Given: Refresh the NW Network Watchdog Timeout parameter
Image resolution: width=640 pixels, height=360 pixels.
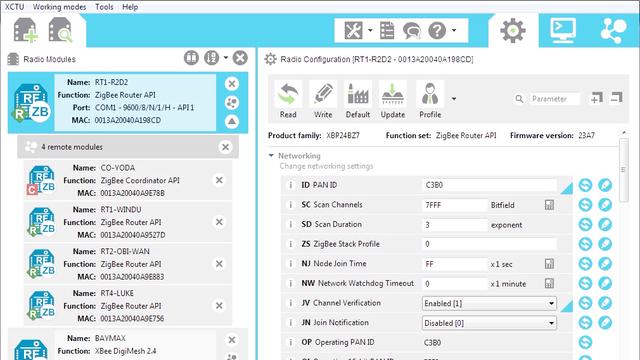Looking at the screenshot, I should 585,283.
